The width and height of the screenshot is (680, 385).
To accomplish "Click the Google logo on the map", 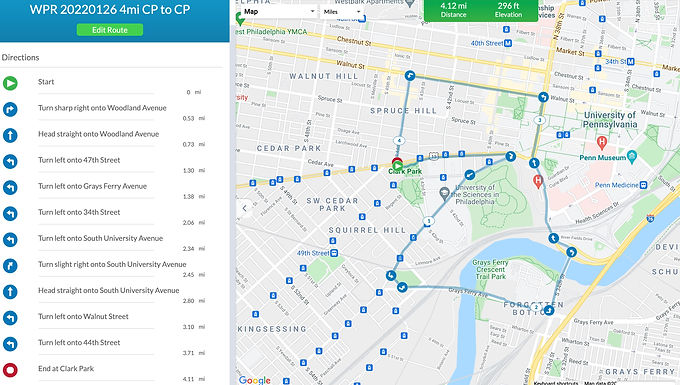I will (x=255, y=380).
